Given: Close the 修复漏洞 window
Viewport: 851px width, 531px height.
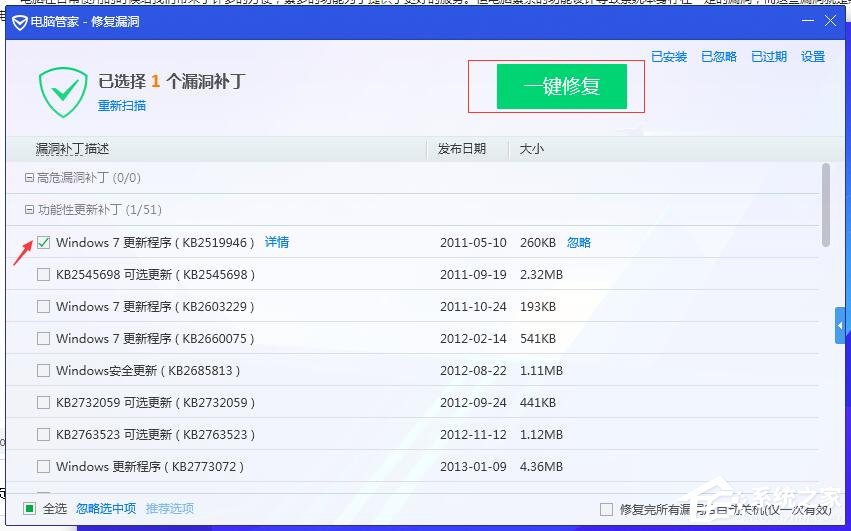Looking at the screenshot, I should click(x=830, y=21).
